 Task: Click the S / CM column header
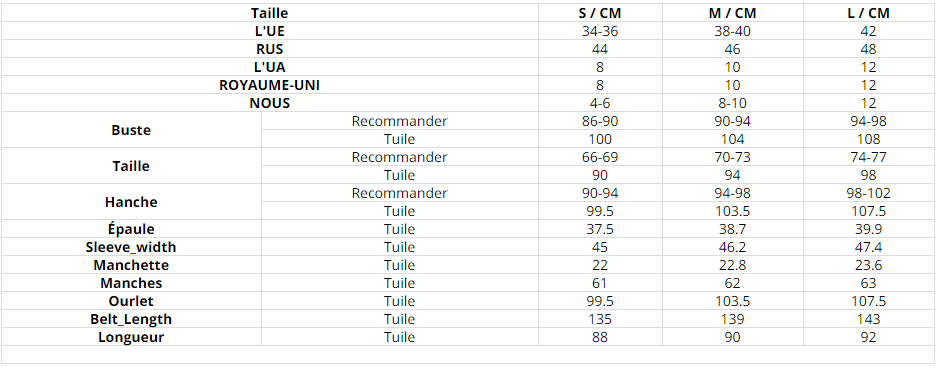[x=600, y=13]
